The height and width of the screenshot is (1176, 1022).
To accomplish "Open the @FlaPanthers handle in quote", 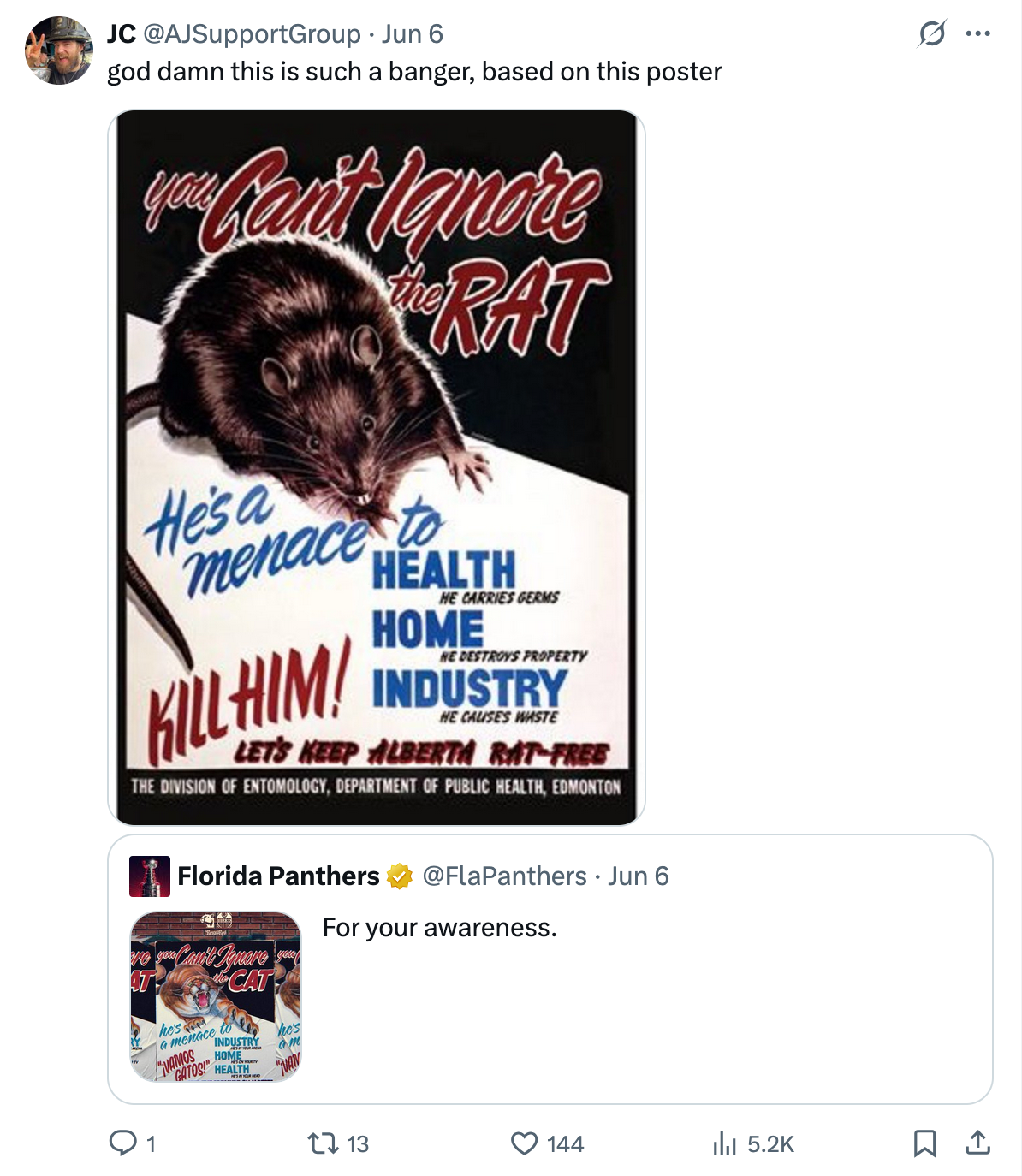I will point(505,876).
